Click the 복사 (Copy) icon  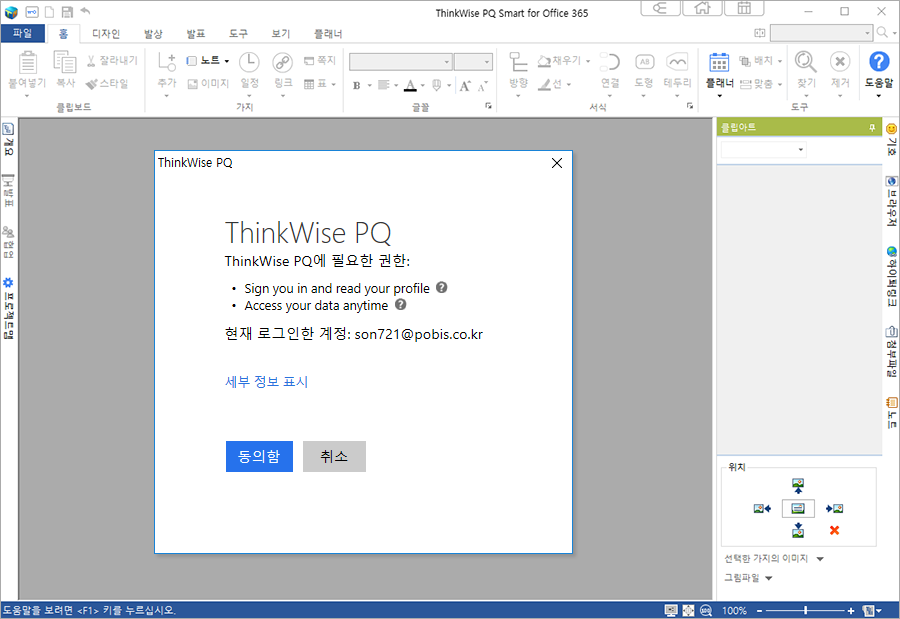(x=65, y=62)
